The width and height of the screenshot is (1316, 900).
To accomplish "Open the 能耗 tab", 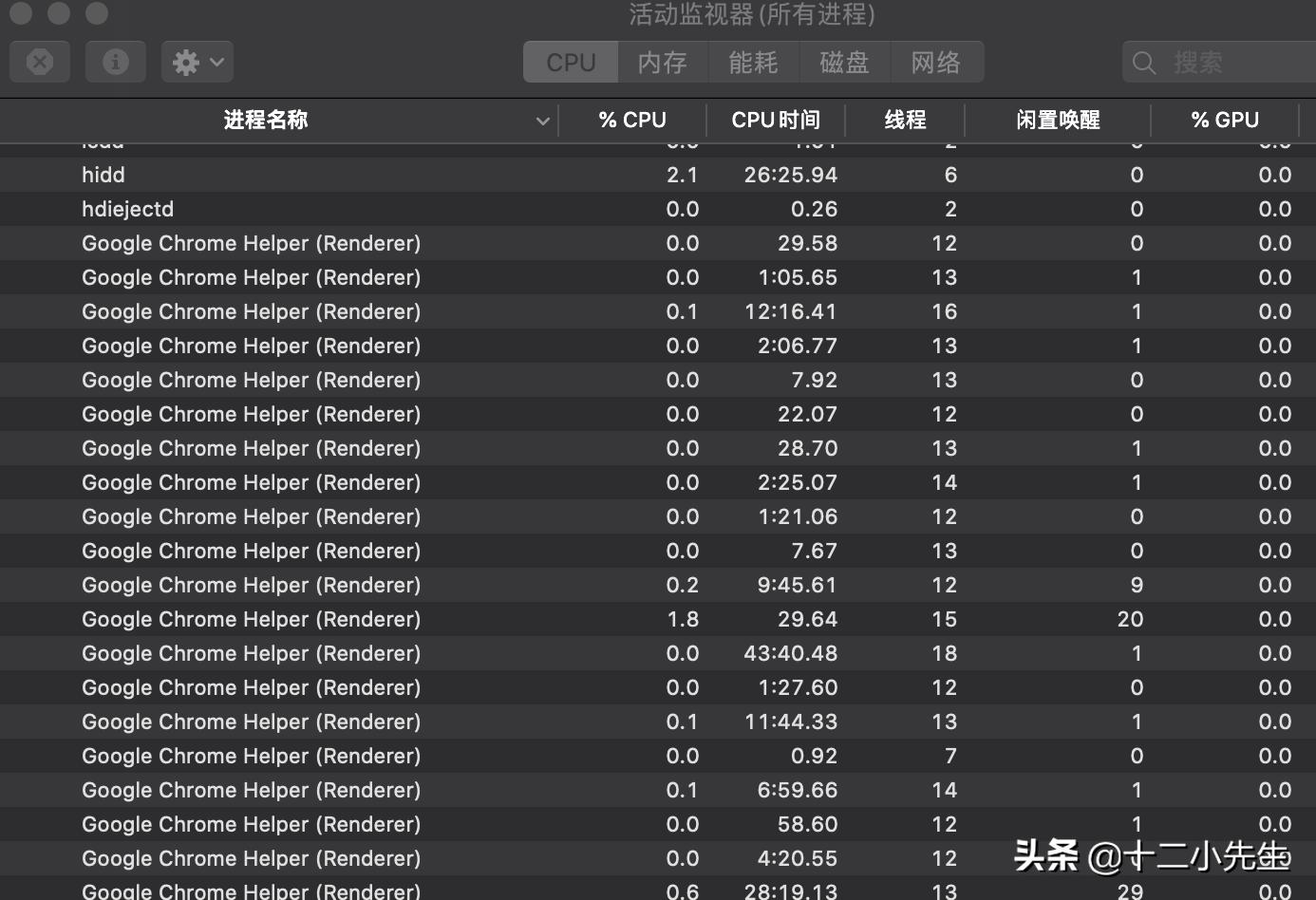I will pyautogui.click(x=753, y=63).
